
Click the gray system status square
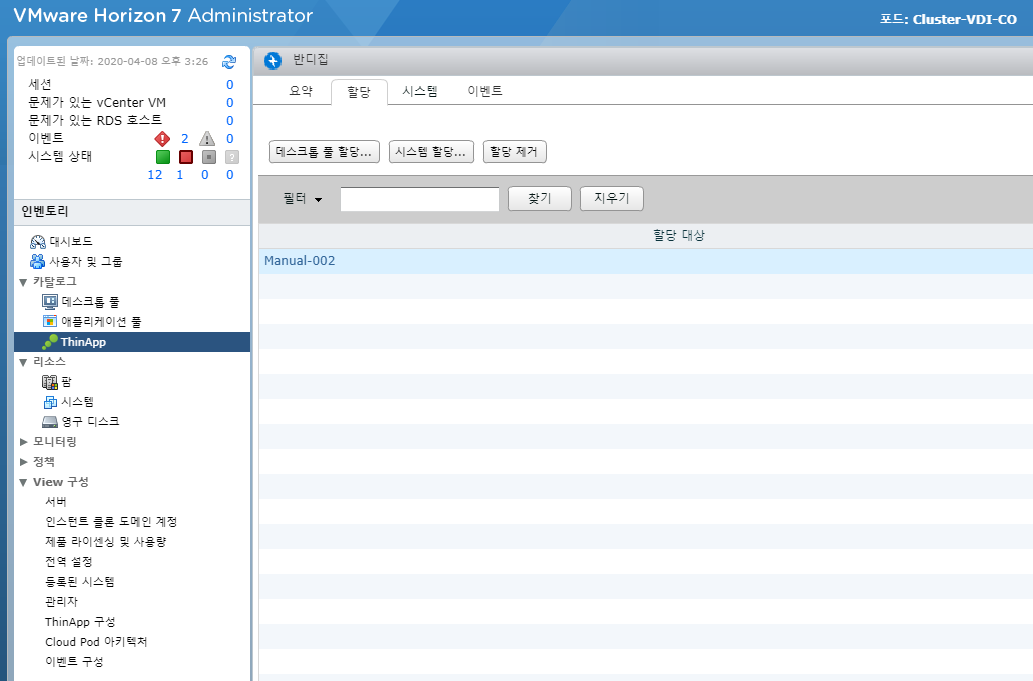click(209, 157)
